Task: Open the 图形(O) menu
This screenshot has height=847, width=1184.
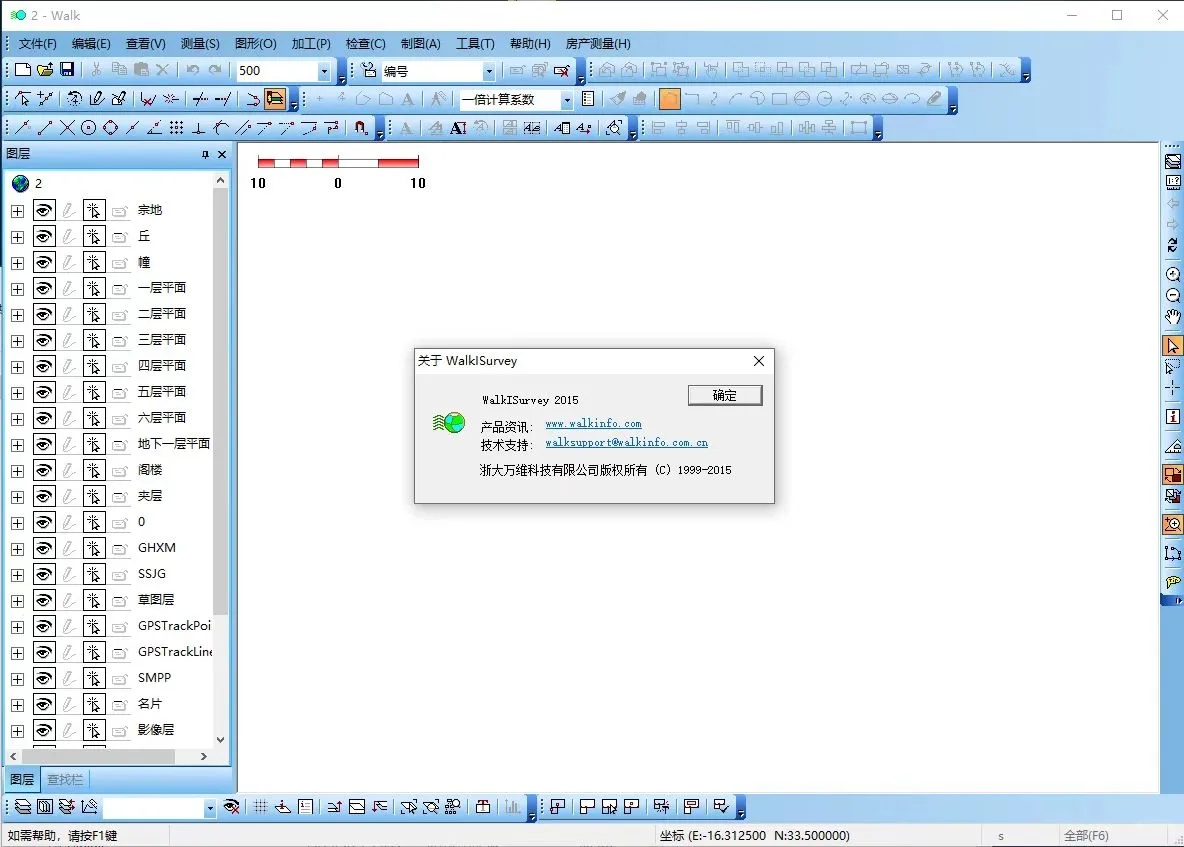Action: (x=255, y=44)
